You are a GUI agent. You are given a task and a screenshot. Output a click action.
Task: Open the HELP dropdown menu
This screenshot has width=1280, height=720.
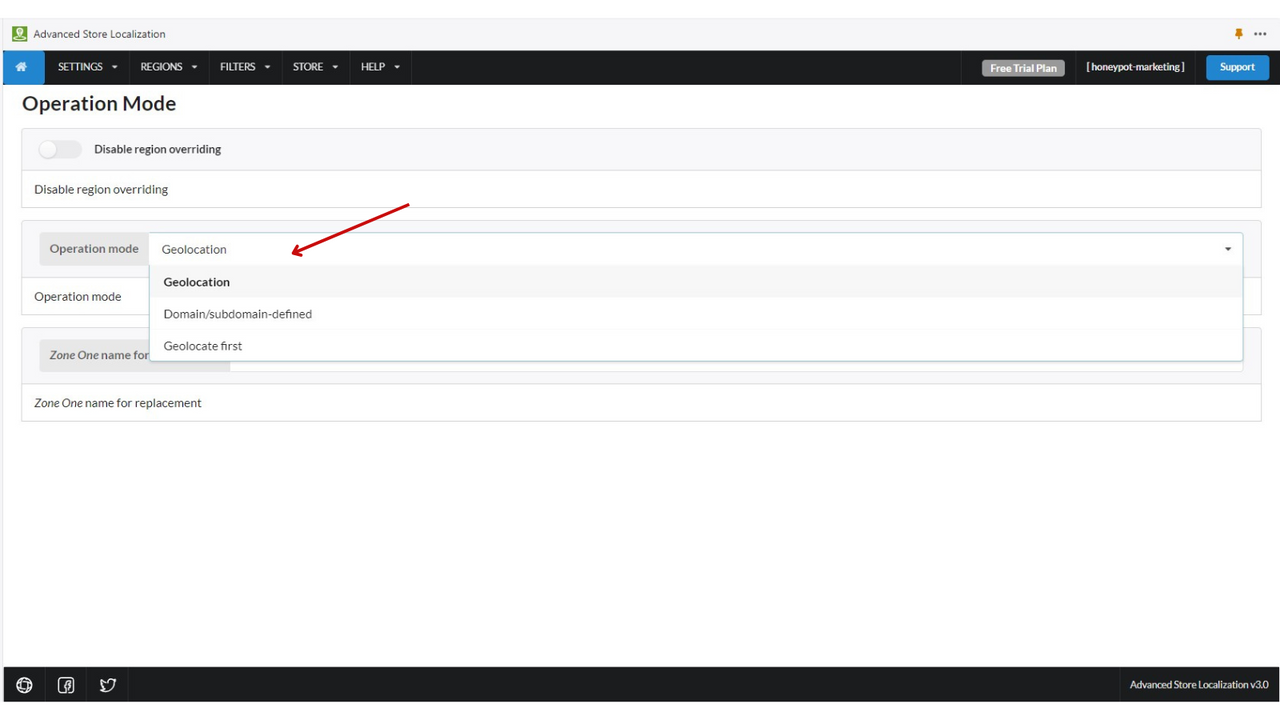380,67
